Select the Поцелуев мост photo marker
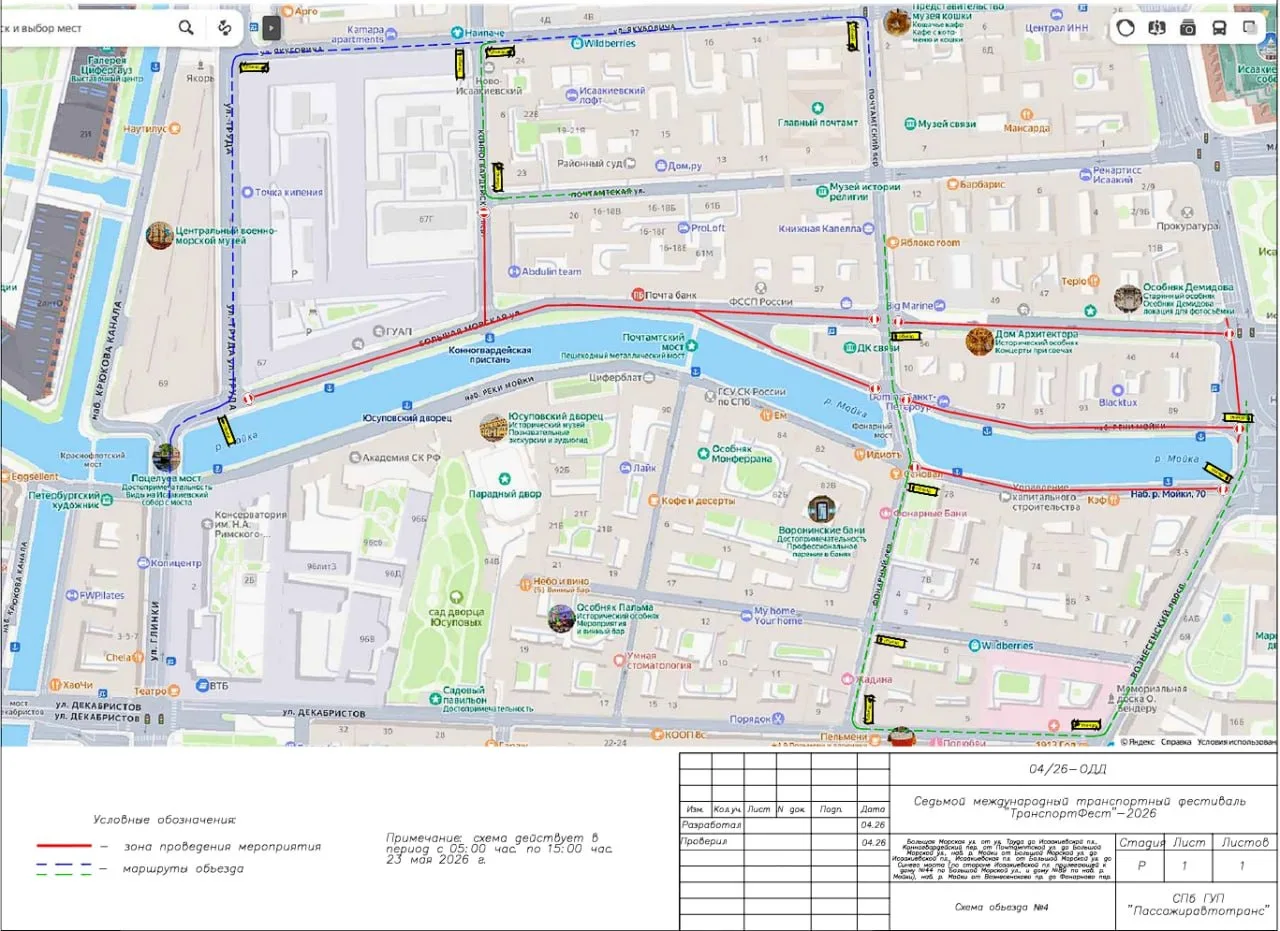 coord(166,457)
